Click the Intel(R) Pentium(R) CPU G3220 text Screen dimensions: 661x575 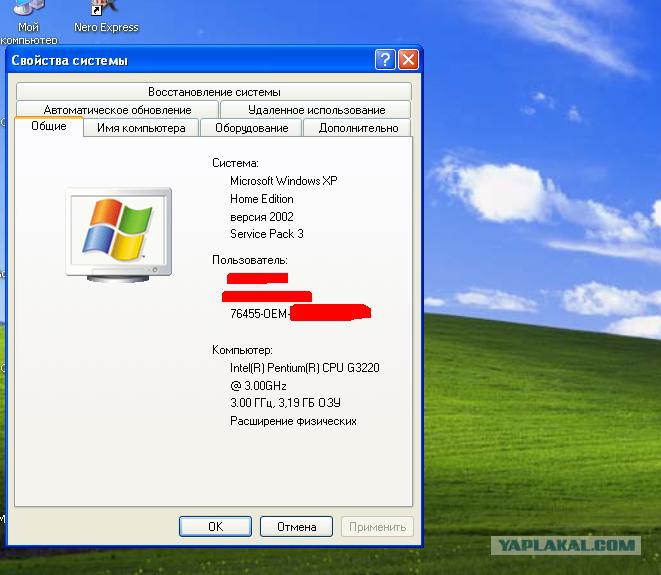305,368
